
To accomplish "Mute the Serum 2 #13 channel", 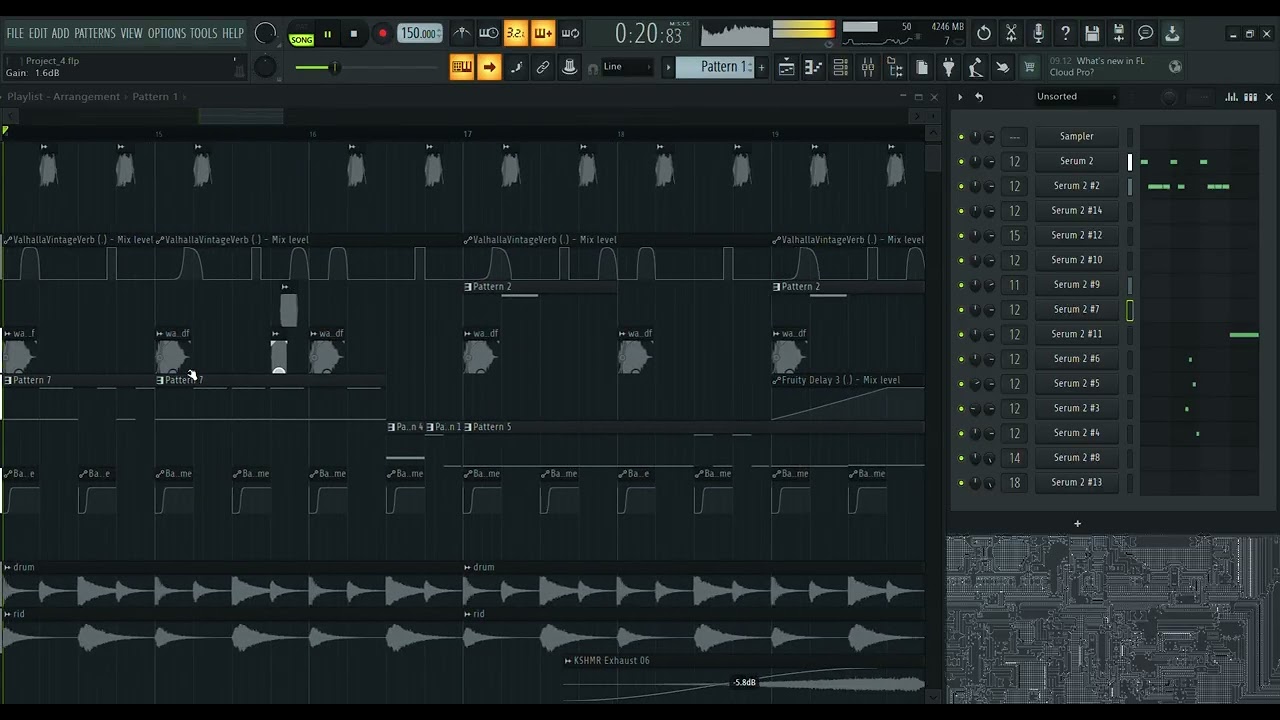I will tap(962, 483).
